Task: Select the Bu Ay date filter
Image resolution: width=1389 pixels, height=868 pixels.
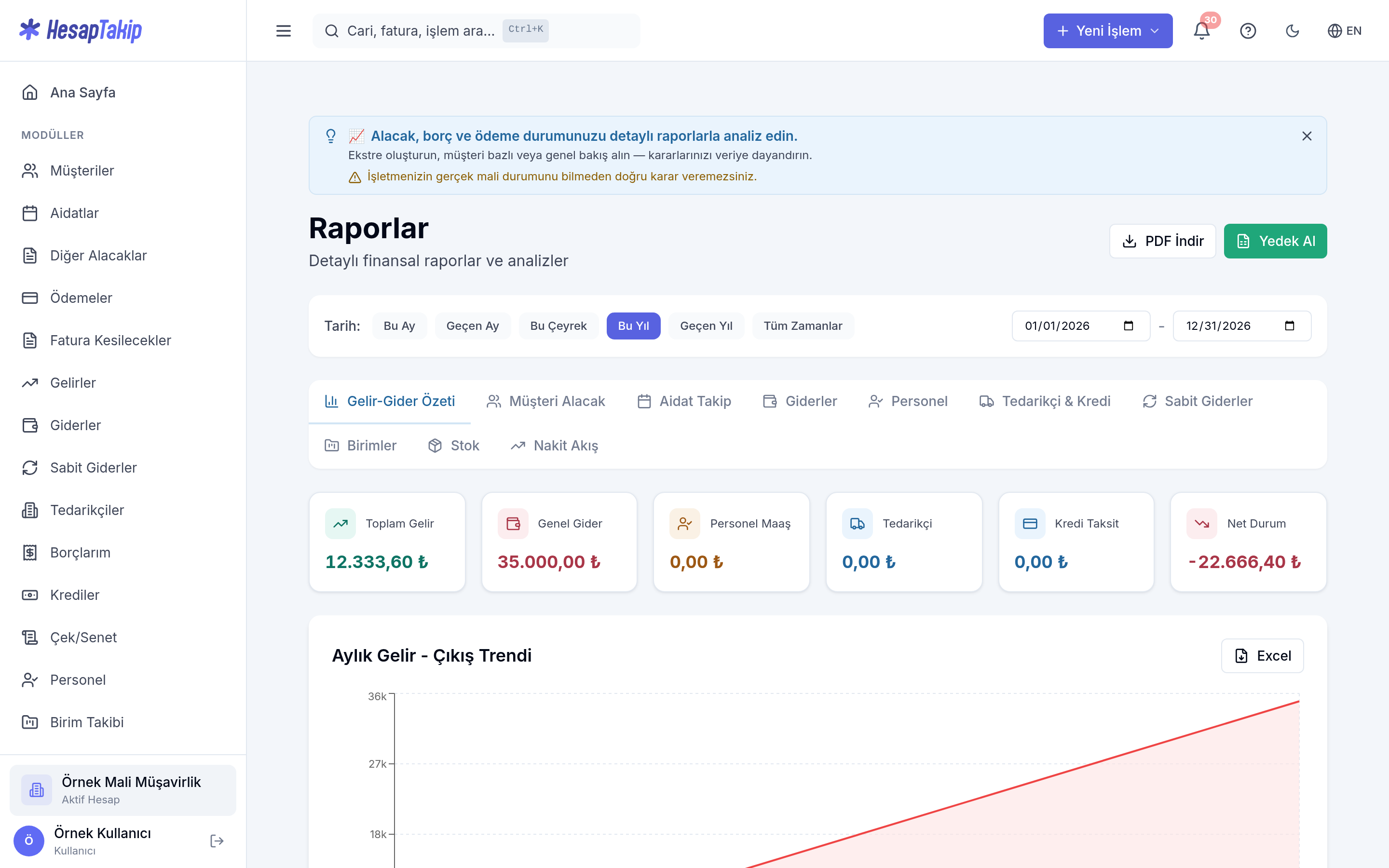Action: point(399,326)
